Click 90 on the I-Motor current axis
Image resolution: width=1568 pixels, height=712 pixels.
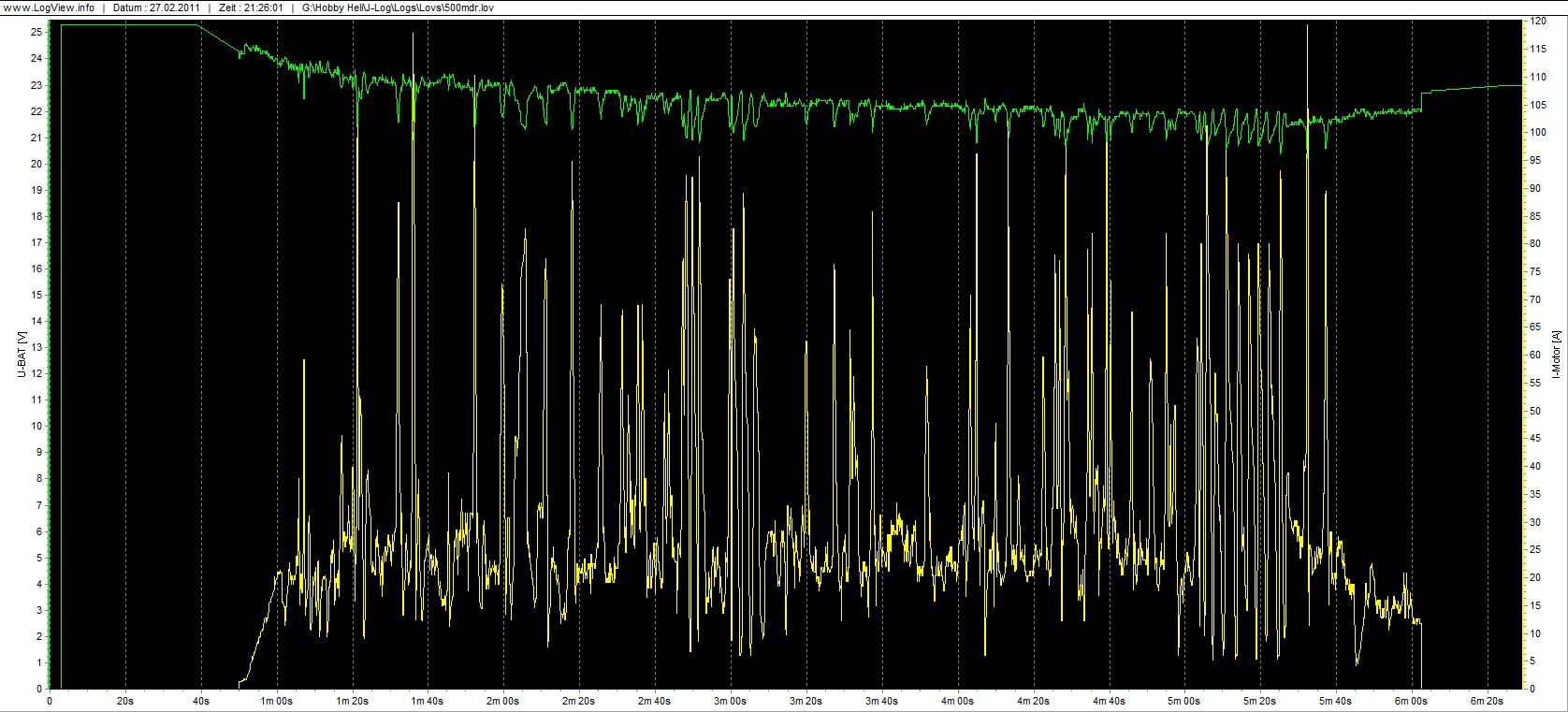1535,188
